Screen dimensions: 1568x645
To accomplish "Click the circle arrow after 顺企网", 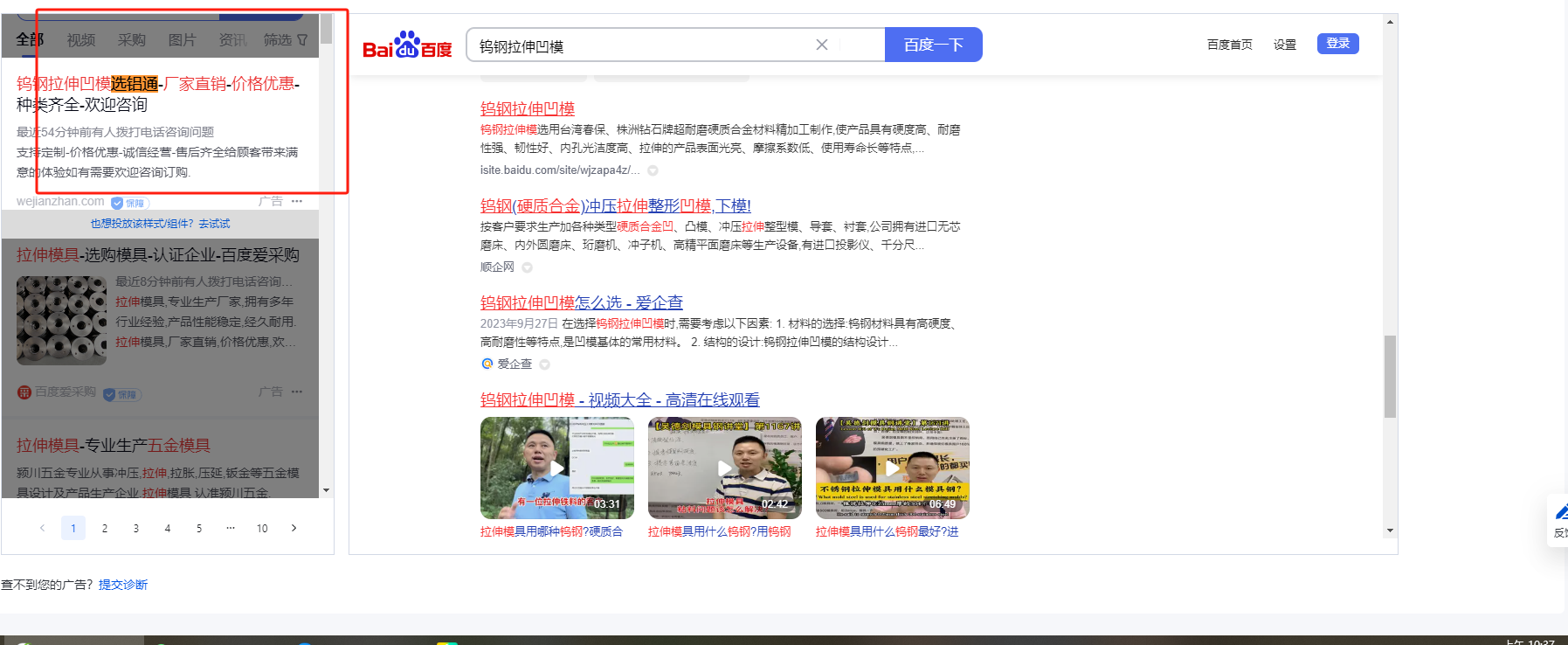I will pos(527,267).
